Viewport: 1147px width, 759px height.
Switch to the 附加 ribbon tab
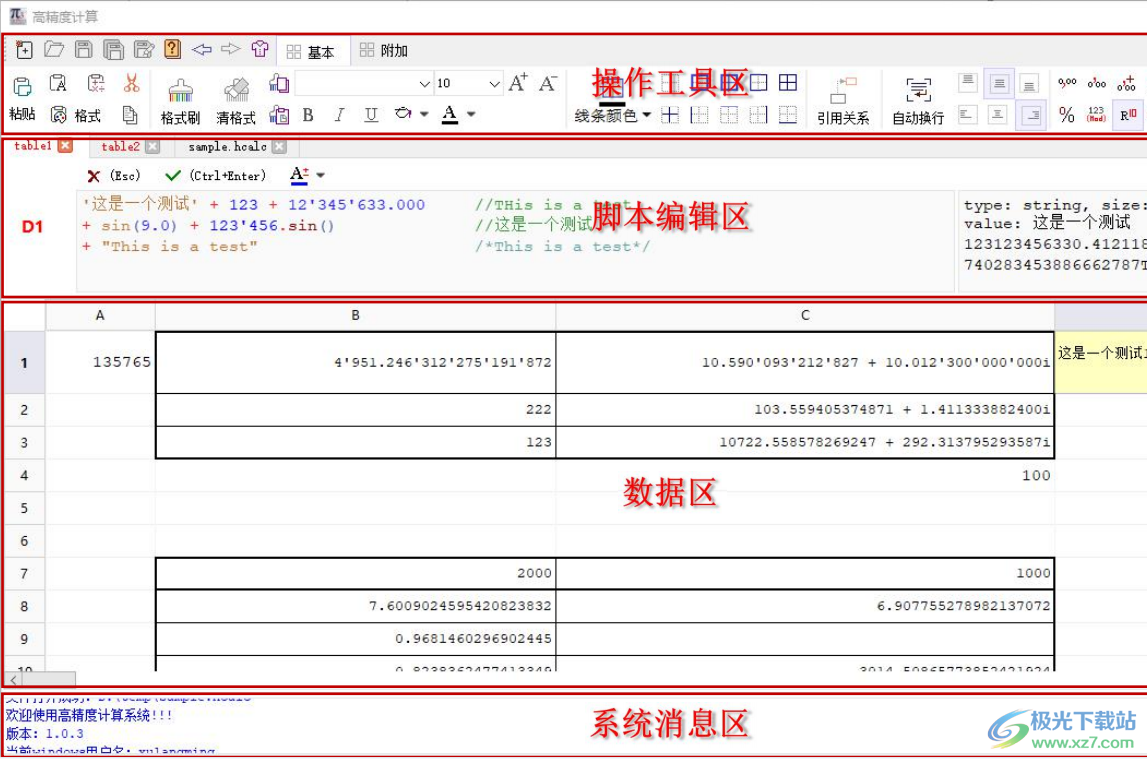pos(383,50)
